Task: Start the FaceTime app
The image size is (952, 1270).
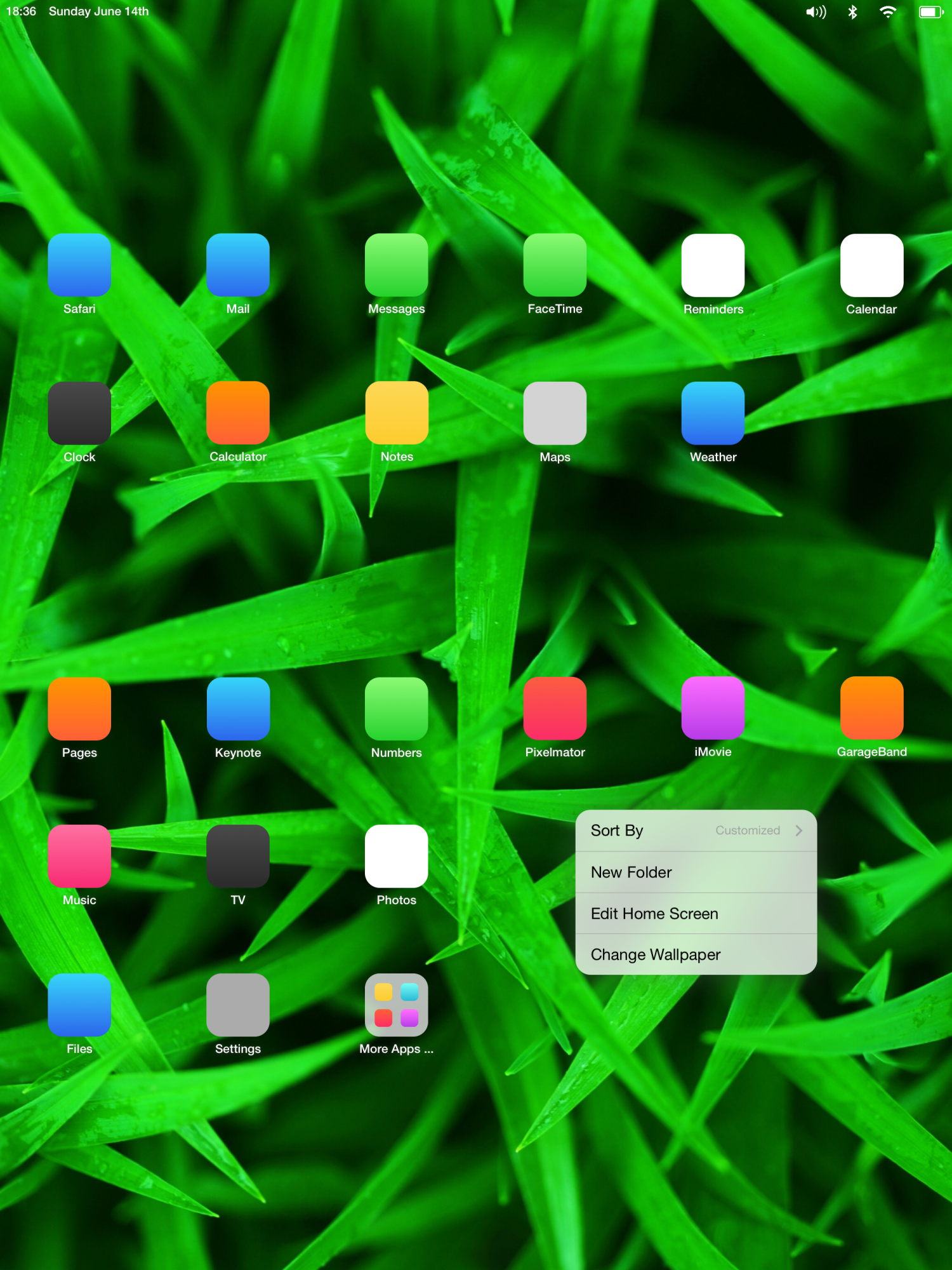Action: [x=555, y=265]
